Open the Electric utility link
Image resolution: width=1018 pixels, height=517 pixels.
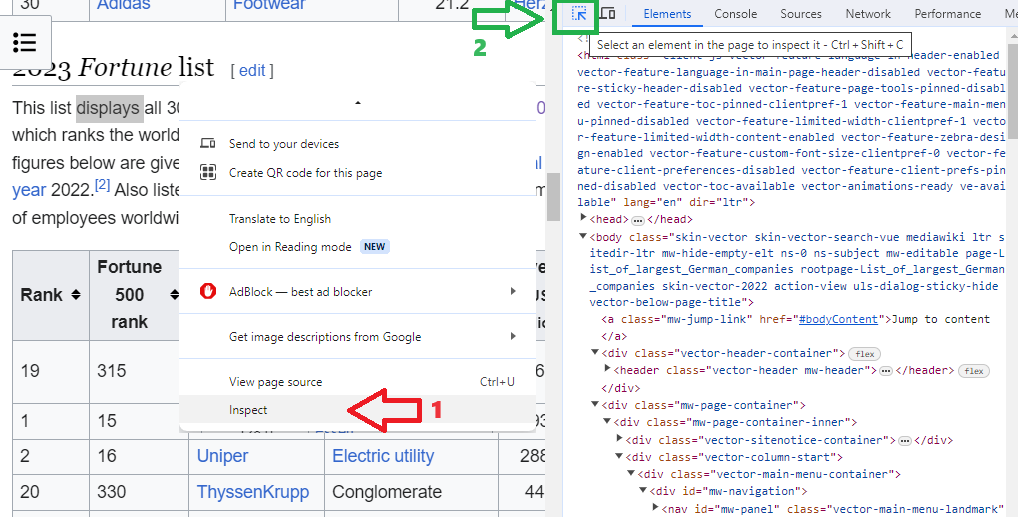point(383,456)
